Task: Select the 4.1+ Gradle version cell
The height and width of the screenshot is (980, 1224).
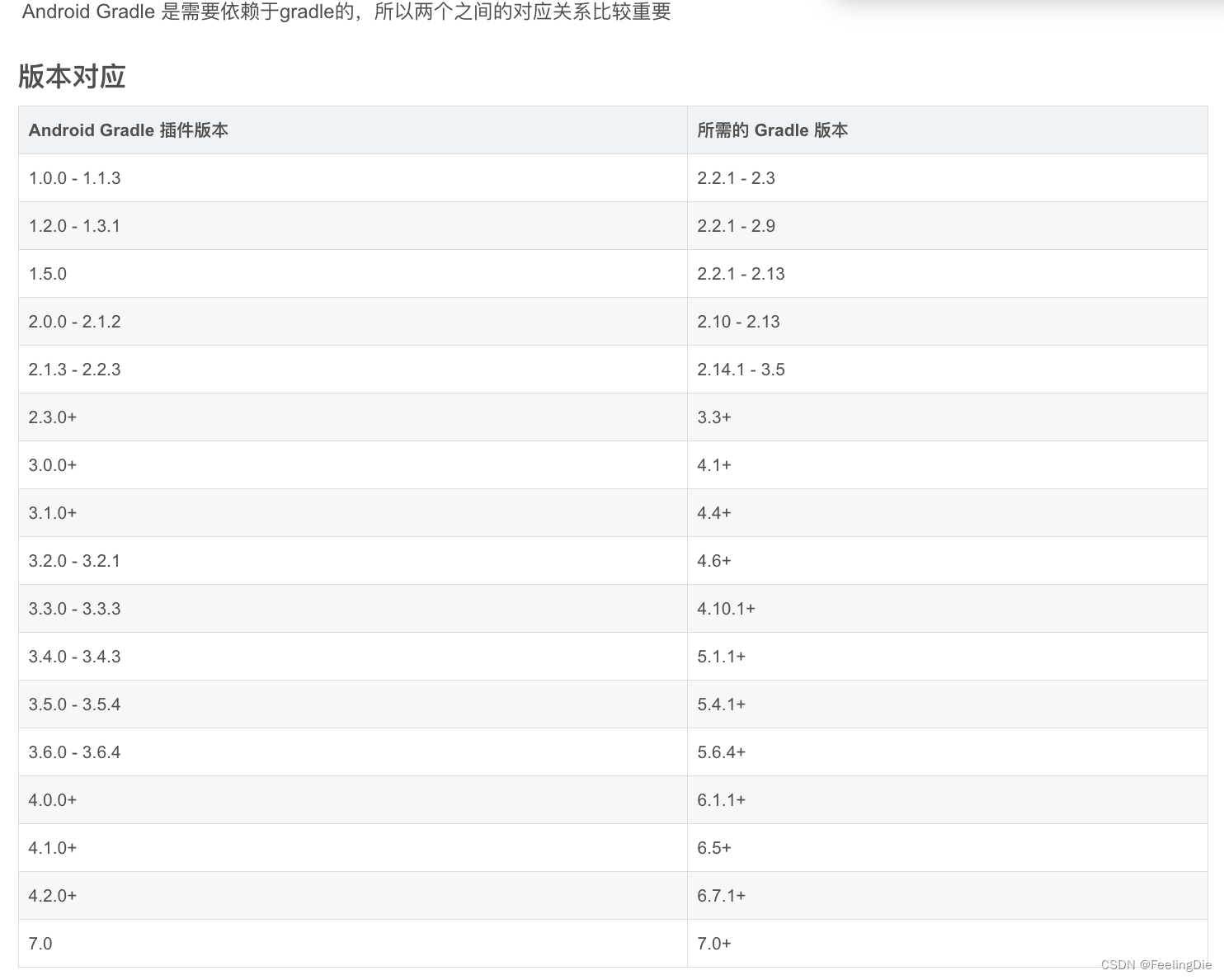Action: [714, 464]
